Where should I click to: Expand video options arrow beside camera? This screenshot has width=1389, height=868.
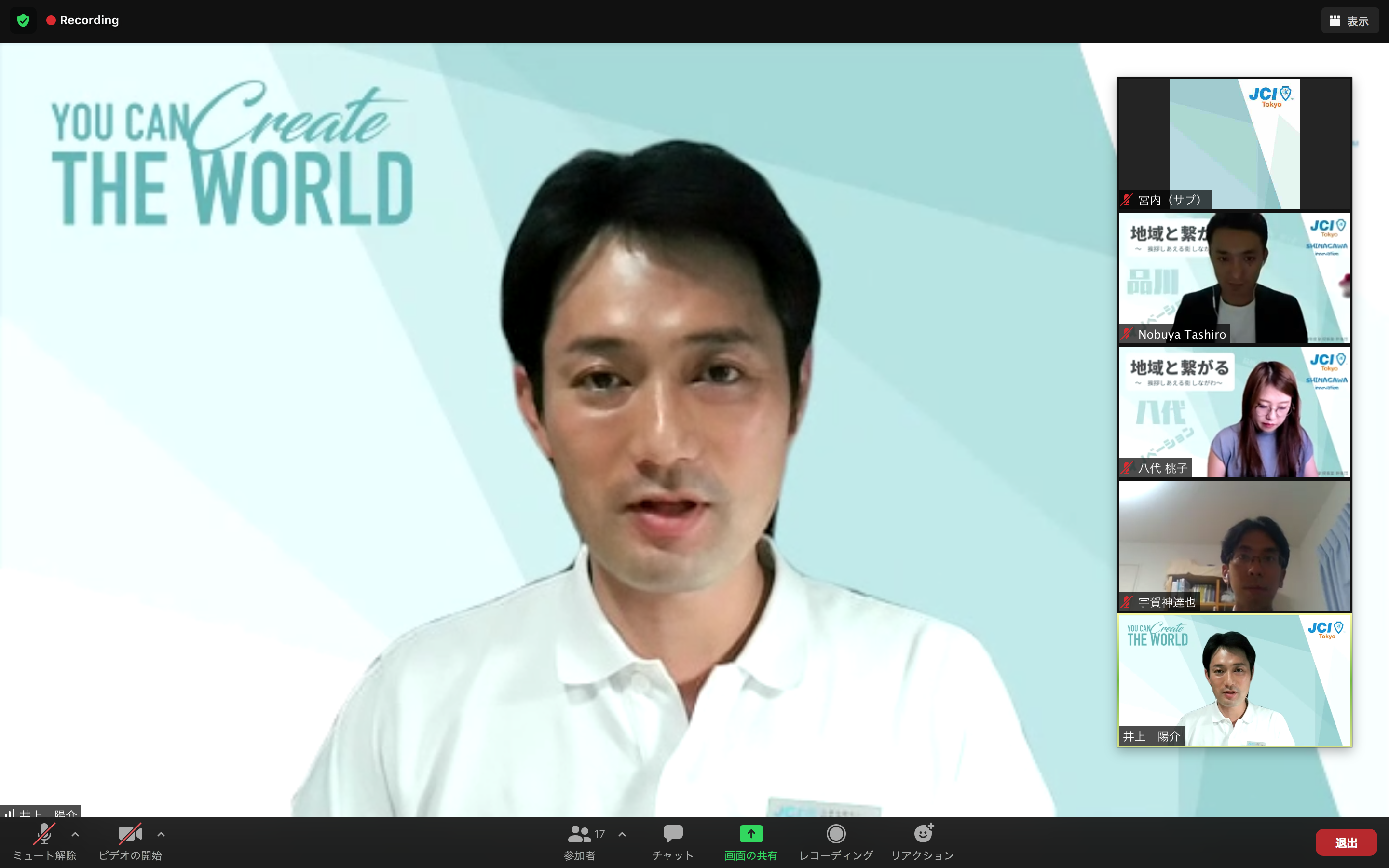161,834
